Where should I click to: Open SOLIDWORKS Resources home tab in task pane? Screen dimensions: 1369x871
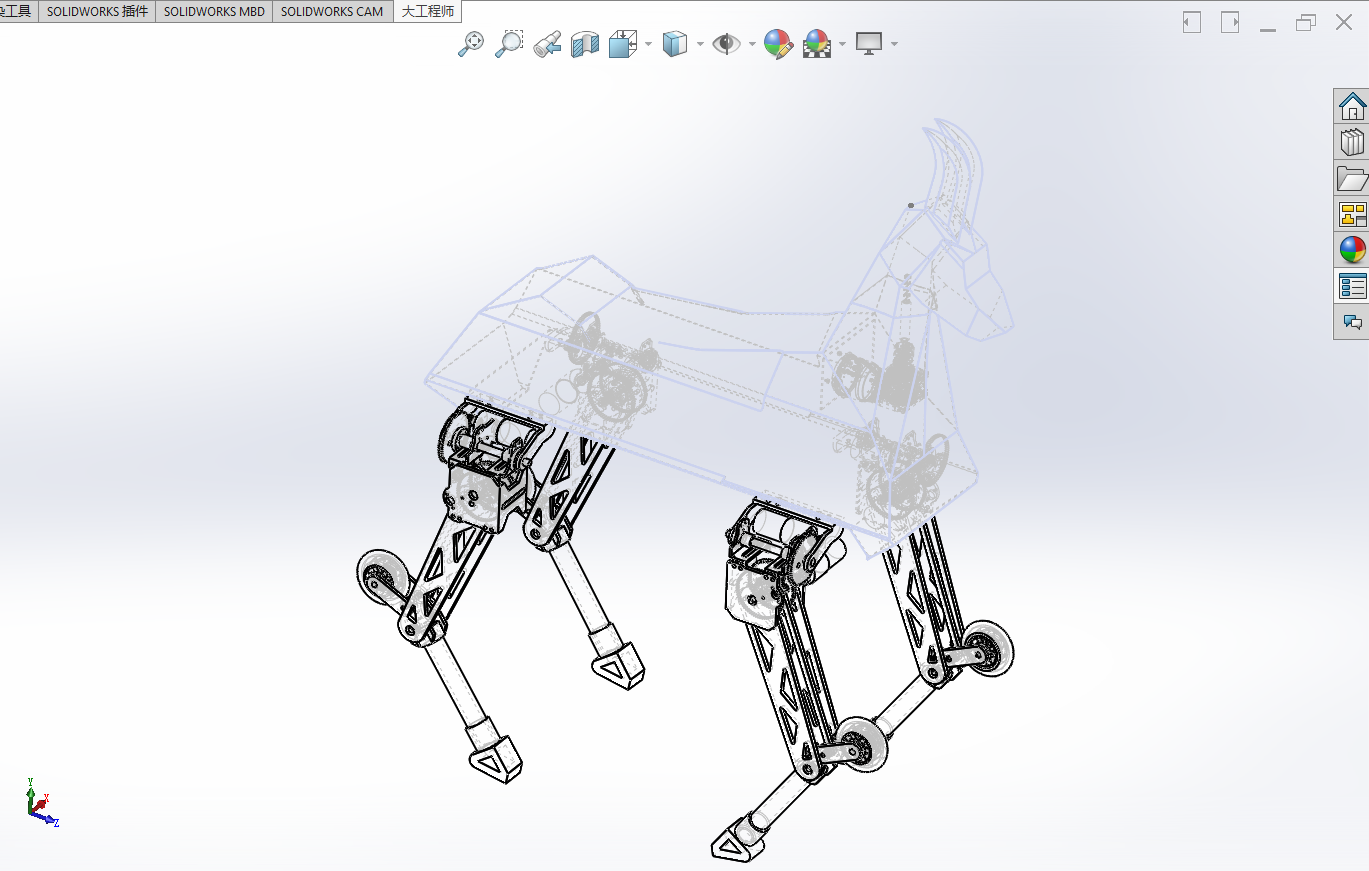pyautogui.click(x=1352, y=106)
